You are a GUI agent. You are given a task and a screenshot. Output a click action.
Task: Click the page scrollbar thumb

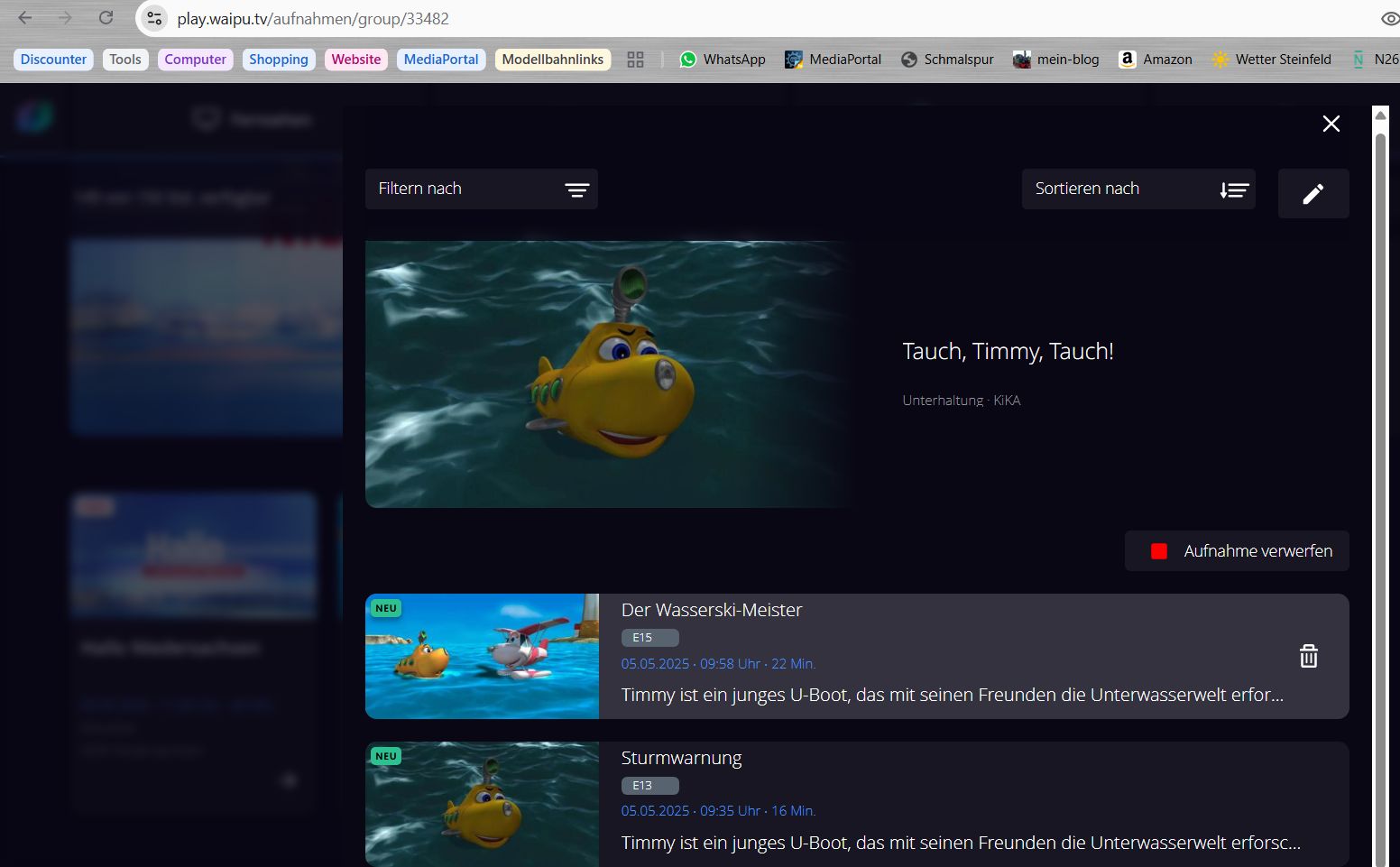1380,499
